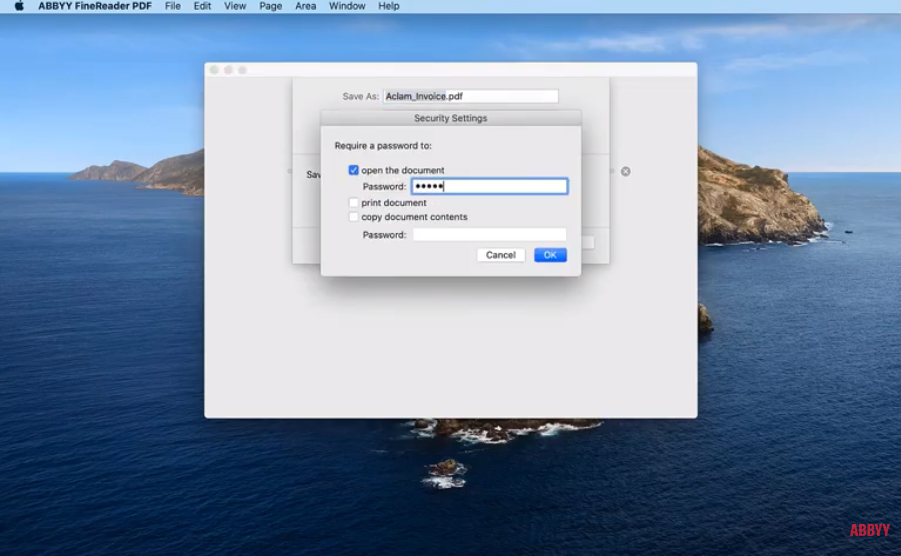The width and height of the screenshot is (901, 556).
Task: Enable 'copy document contents' checkbox
Action: click(x=353, y=217)
